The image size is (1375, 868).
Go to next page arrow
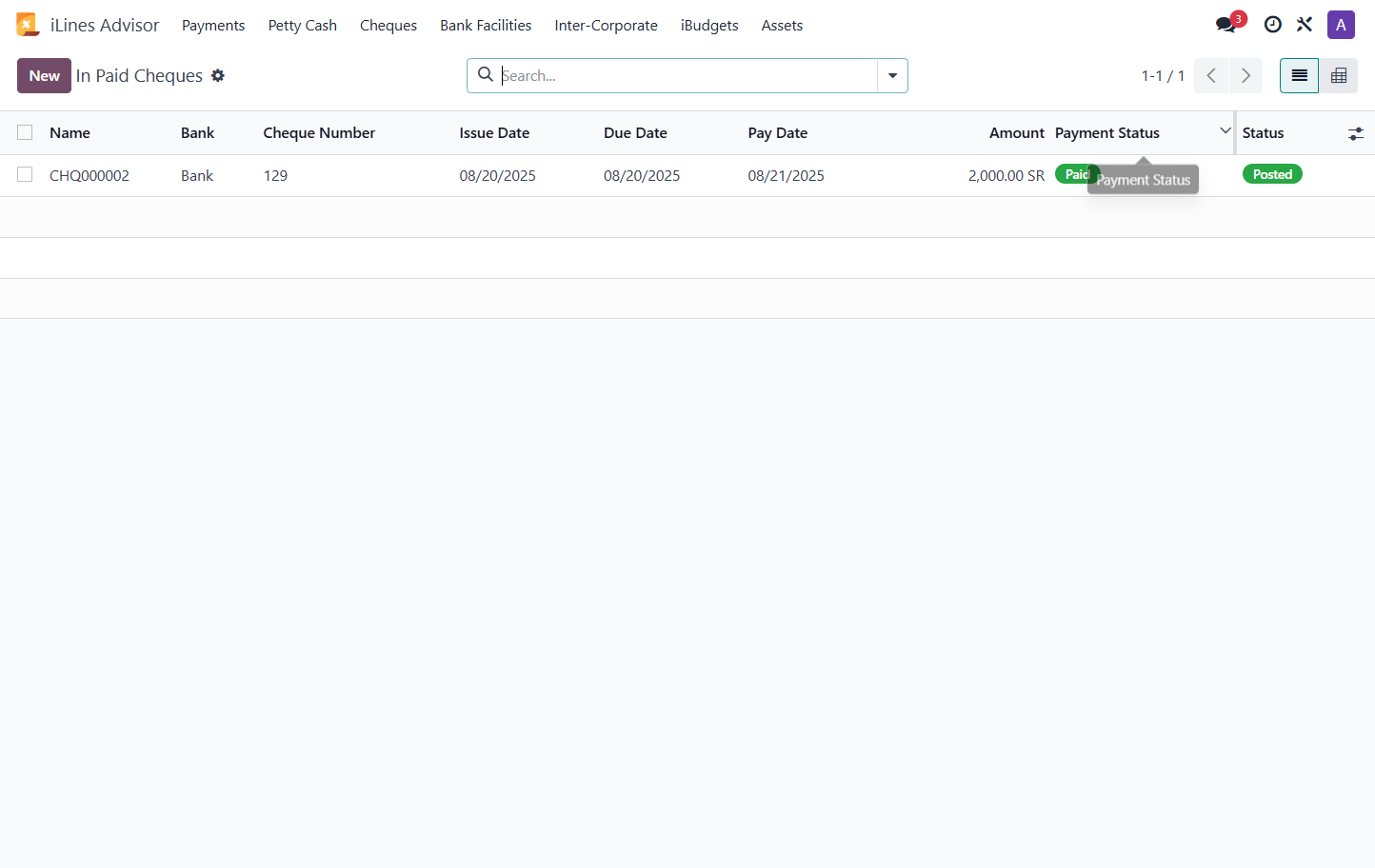(1245, 75)
